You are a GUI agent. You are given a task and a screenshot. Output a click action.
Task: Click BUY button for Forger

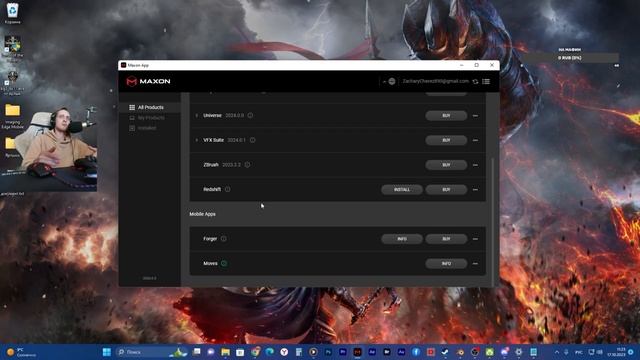pyautogui.click(x=446, y=239)
